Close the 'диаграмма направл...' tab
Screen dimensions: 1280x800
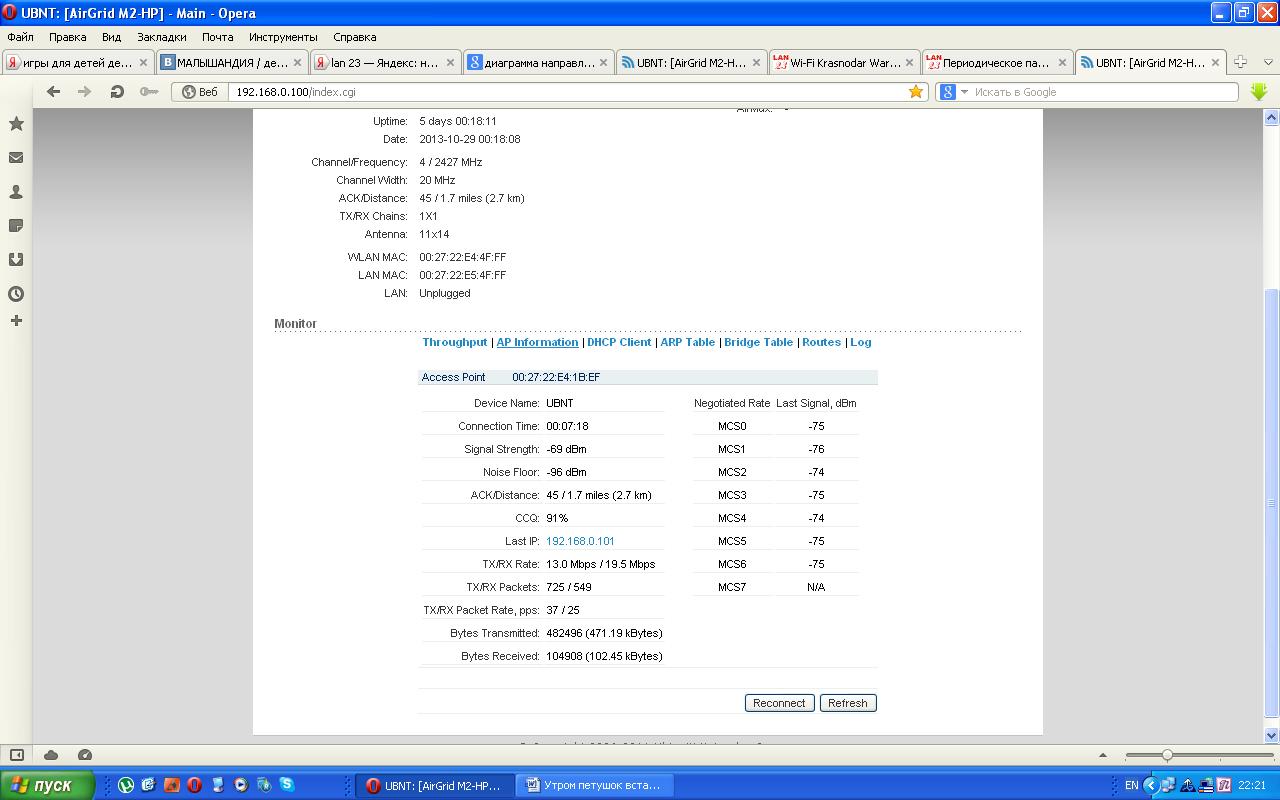603,62
